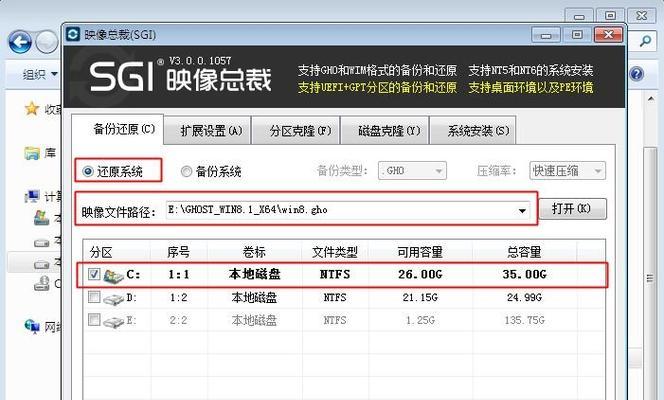Uncheck the C: partition checkbox

(x=94, y=274)
